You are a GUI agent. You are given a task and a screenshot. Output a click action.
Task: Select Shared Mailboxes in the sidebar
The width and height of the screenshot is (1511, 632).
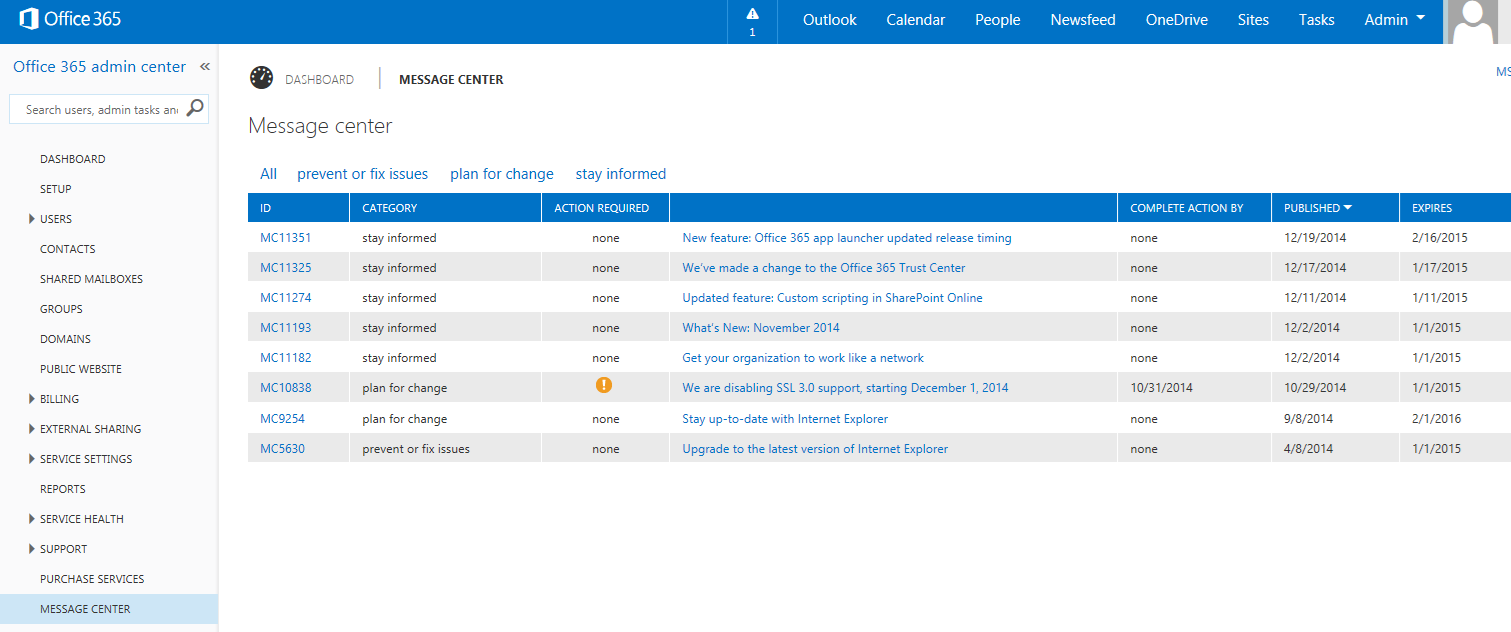(91, 279)
